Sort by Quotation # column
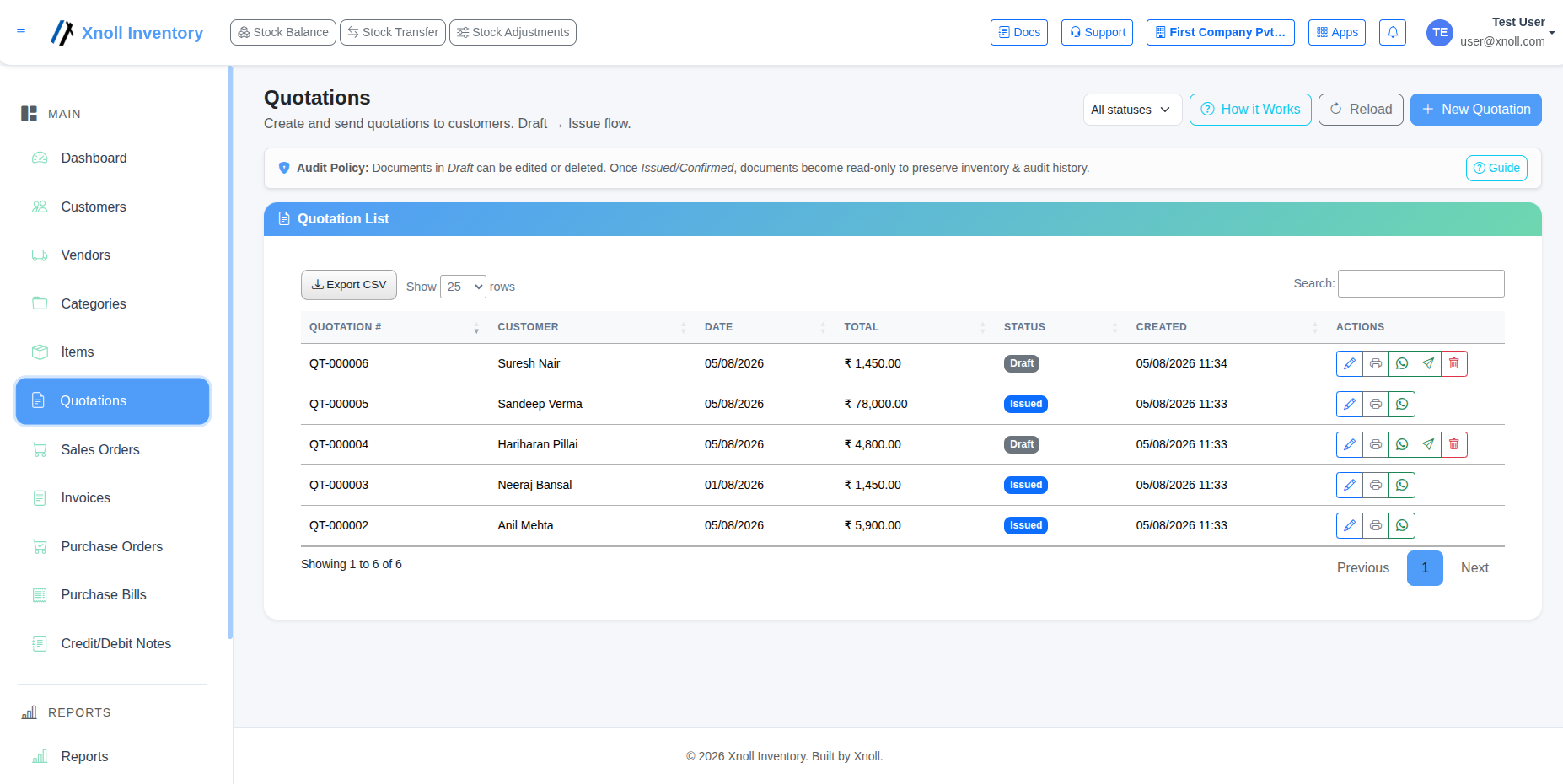This screenshot has width=1563, height=784. 394,327
